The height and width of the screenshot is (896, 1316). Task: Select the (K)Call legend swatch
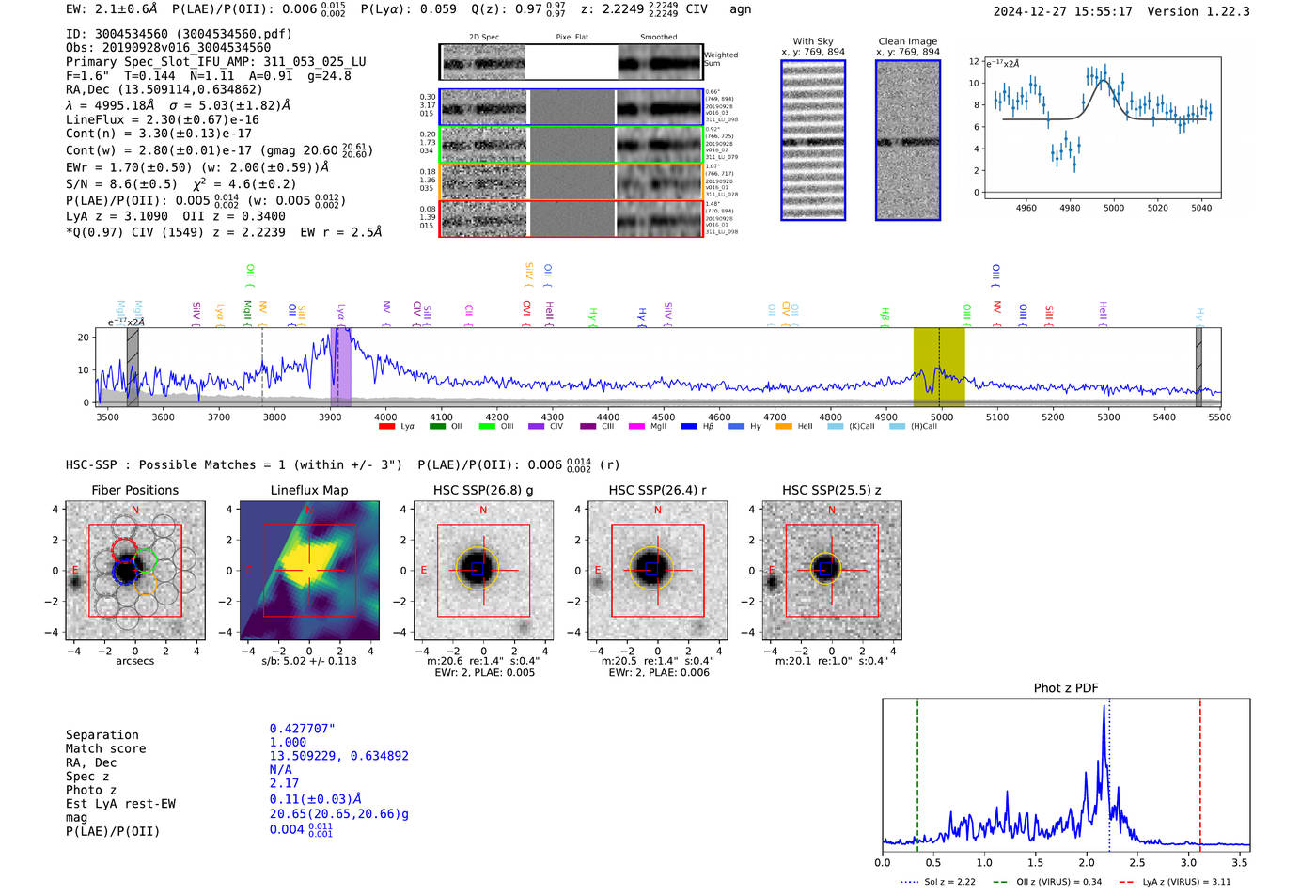coord(835,426)
